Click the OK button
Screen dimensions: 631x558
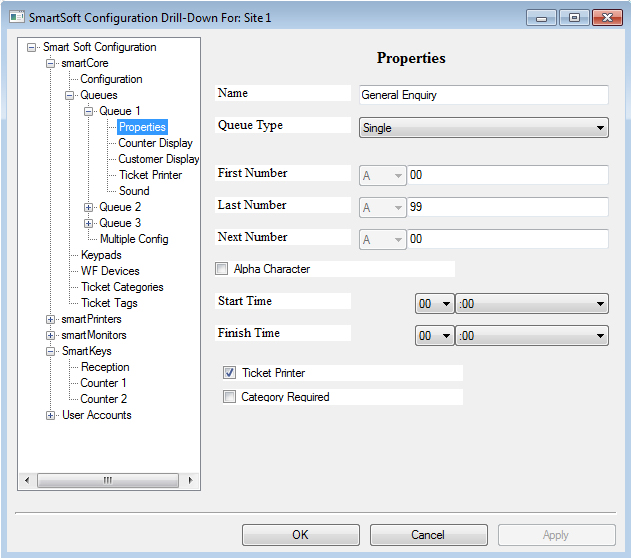301,535
